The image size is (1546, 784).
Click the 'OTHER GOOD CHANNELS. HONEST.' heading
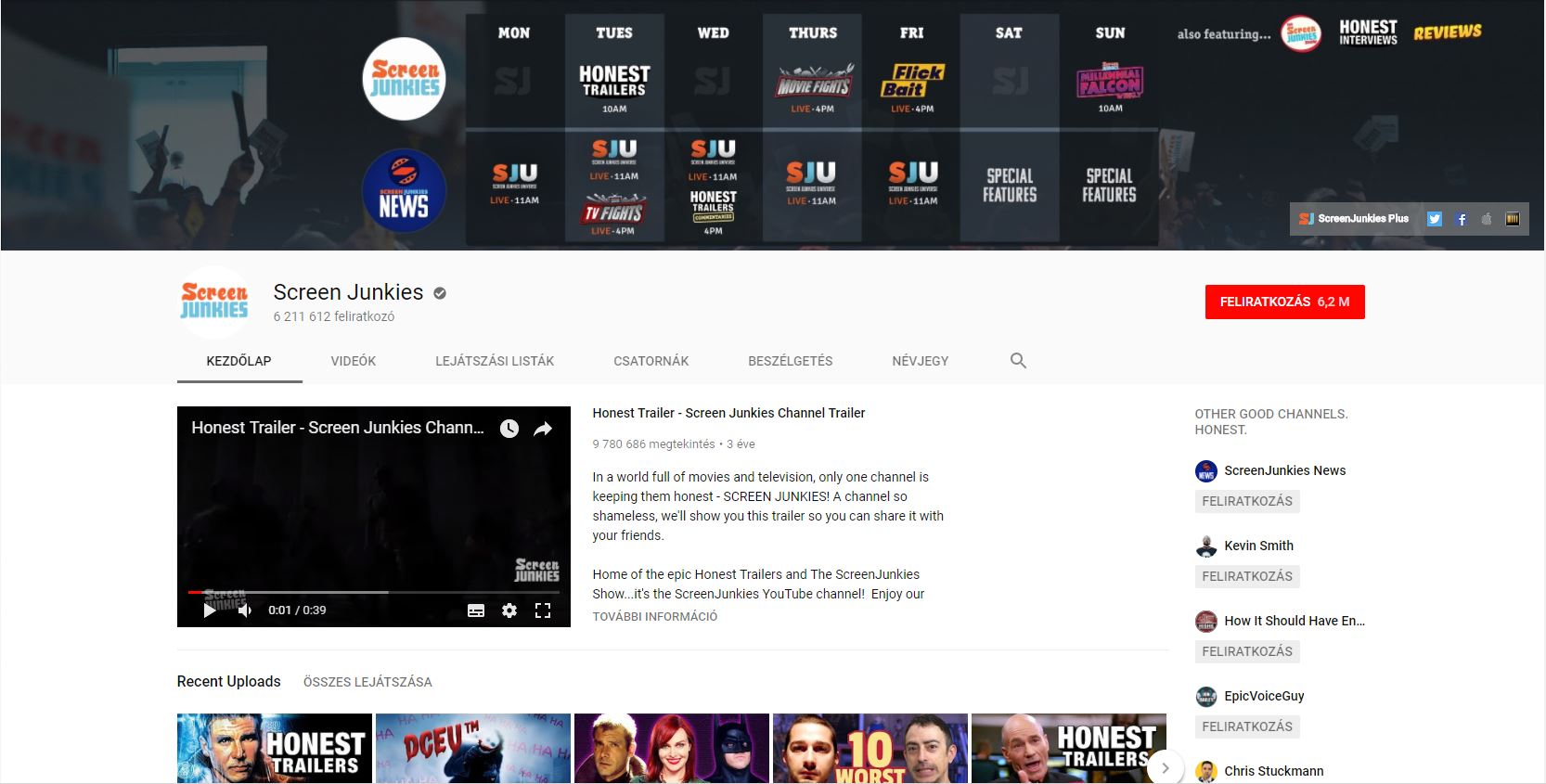click(1271, 422)
